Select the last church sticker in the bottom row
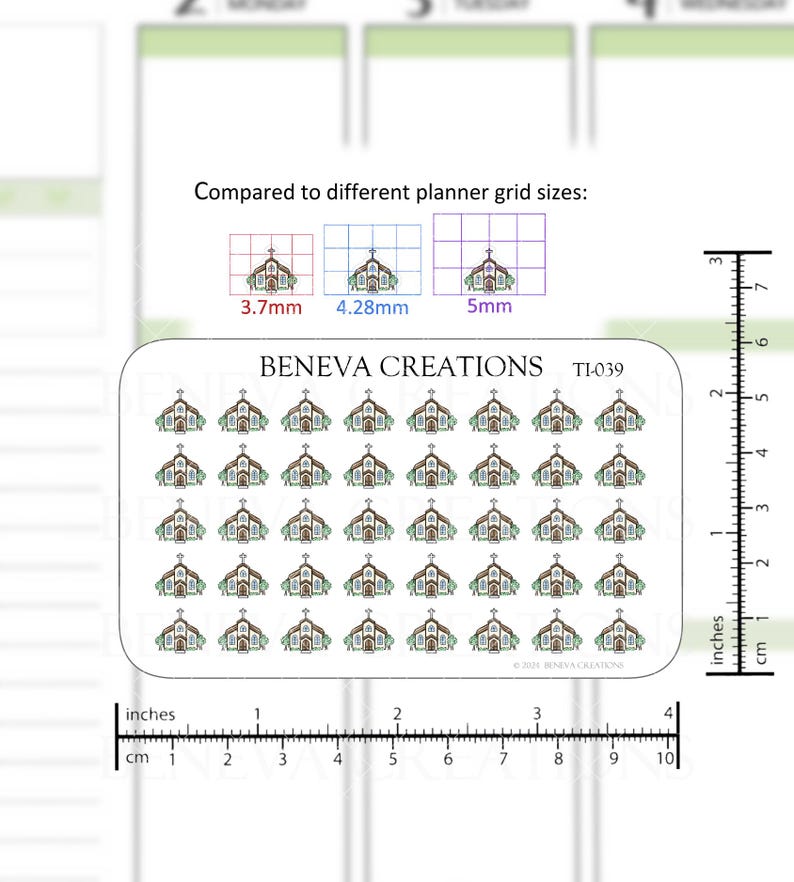 pos(620,631)
